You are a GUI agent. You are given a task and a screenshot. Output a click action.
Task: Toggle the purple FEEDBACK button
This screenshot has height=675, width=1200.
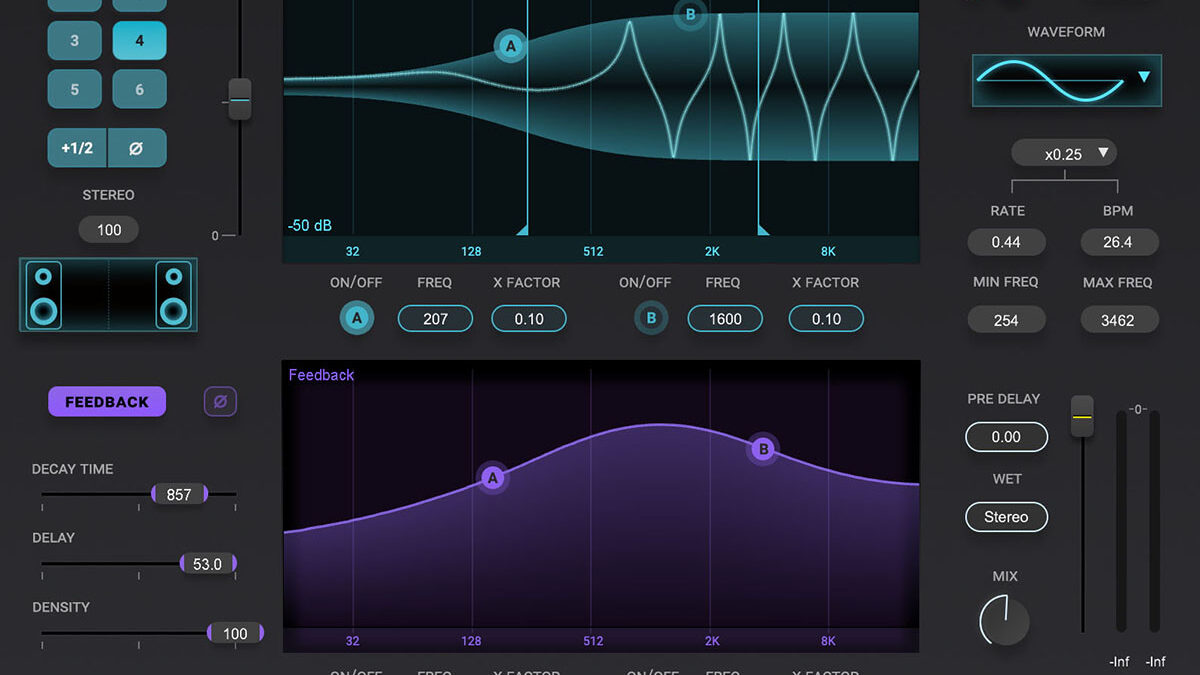[x=107, y=402]
